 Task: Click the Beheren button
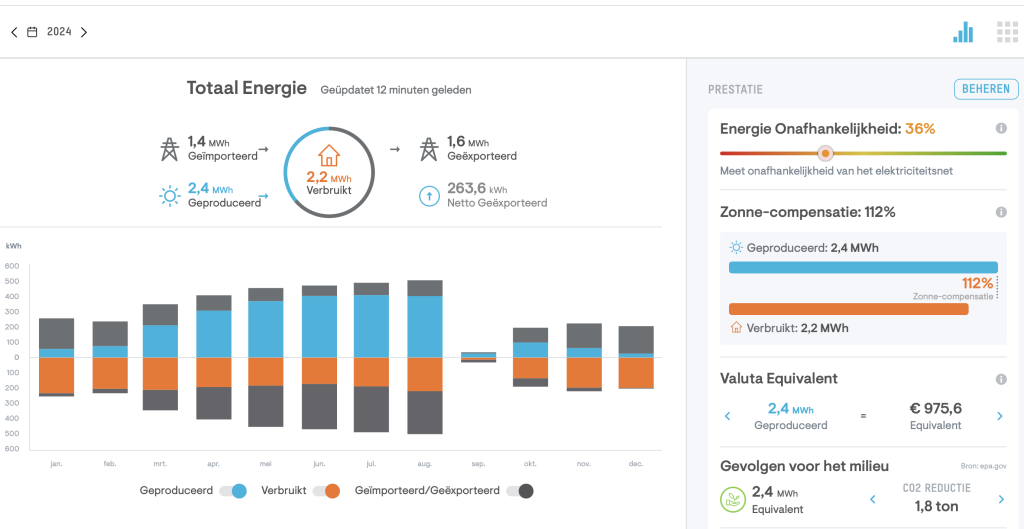coord(984,89)
